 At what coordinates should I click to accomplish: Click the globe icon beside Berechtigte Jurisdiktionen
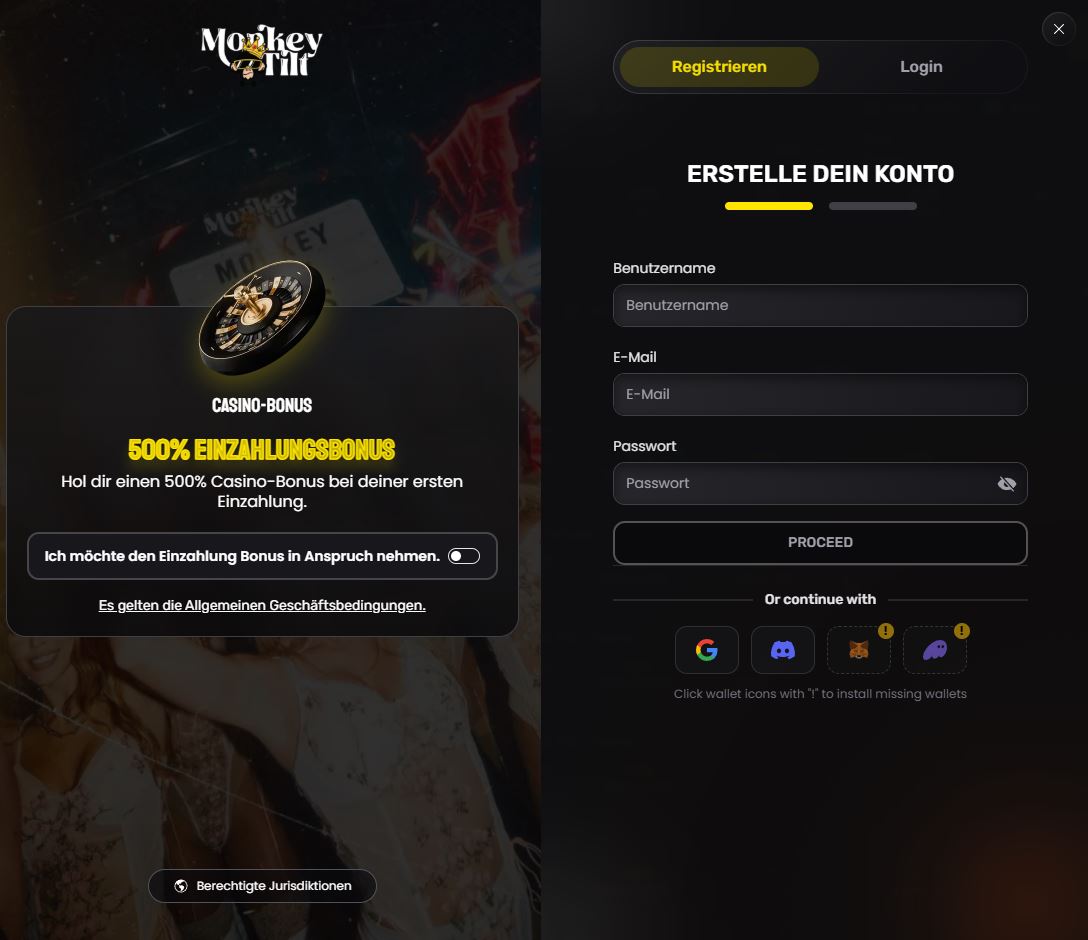tap(181, 886)
